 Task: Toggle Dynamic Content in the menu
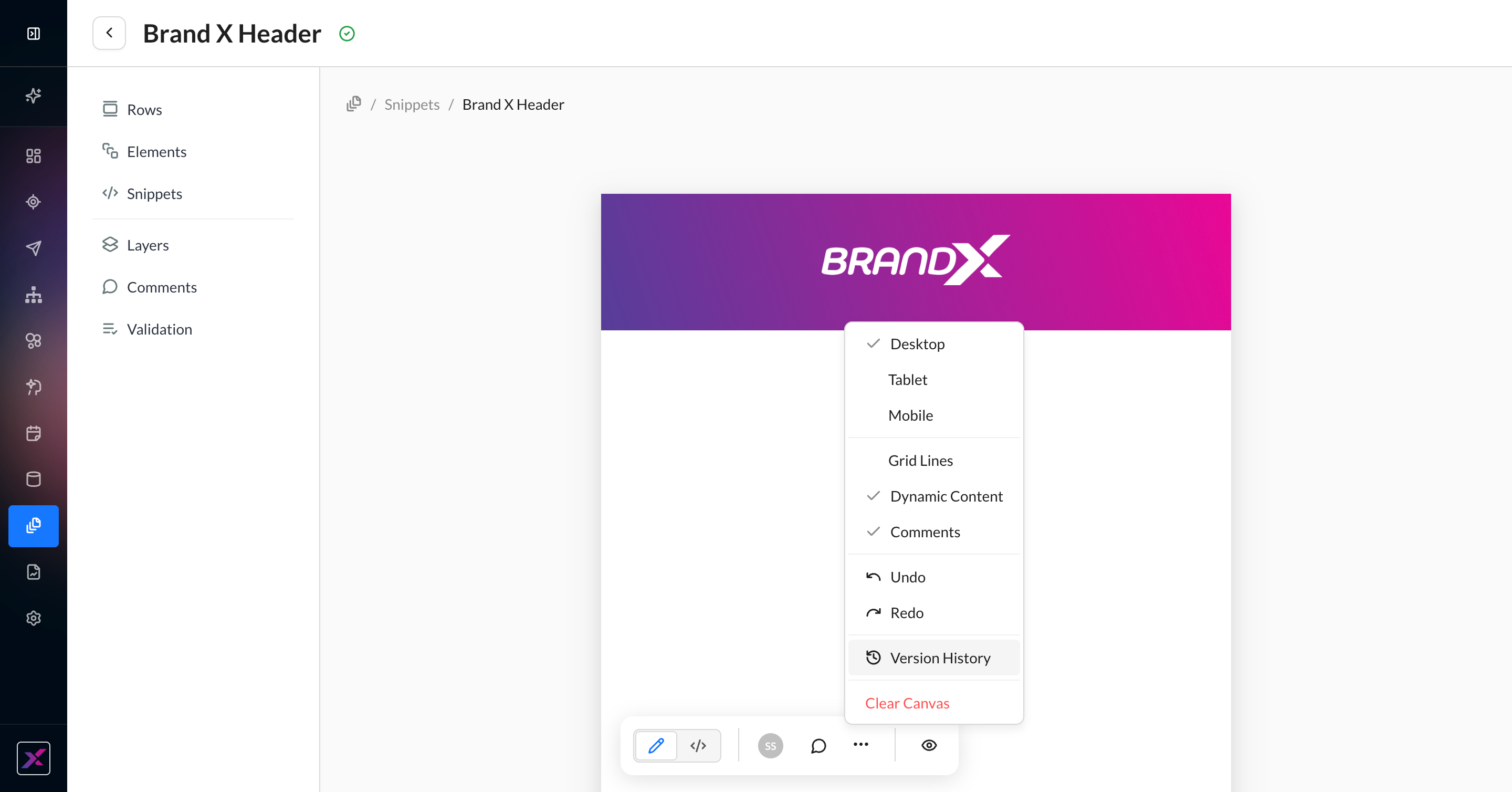pos(934,496)
